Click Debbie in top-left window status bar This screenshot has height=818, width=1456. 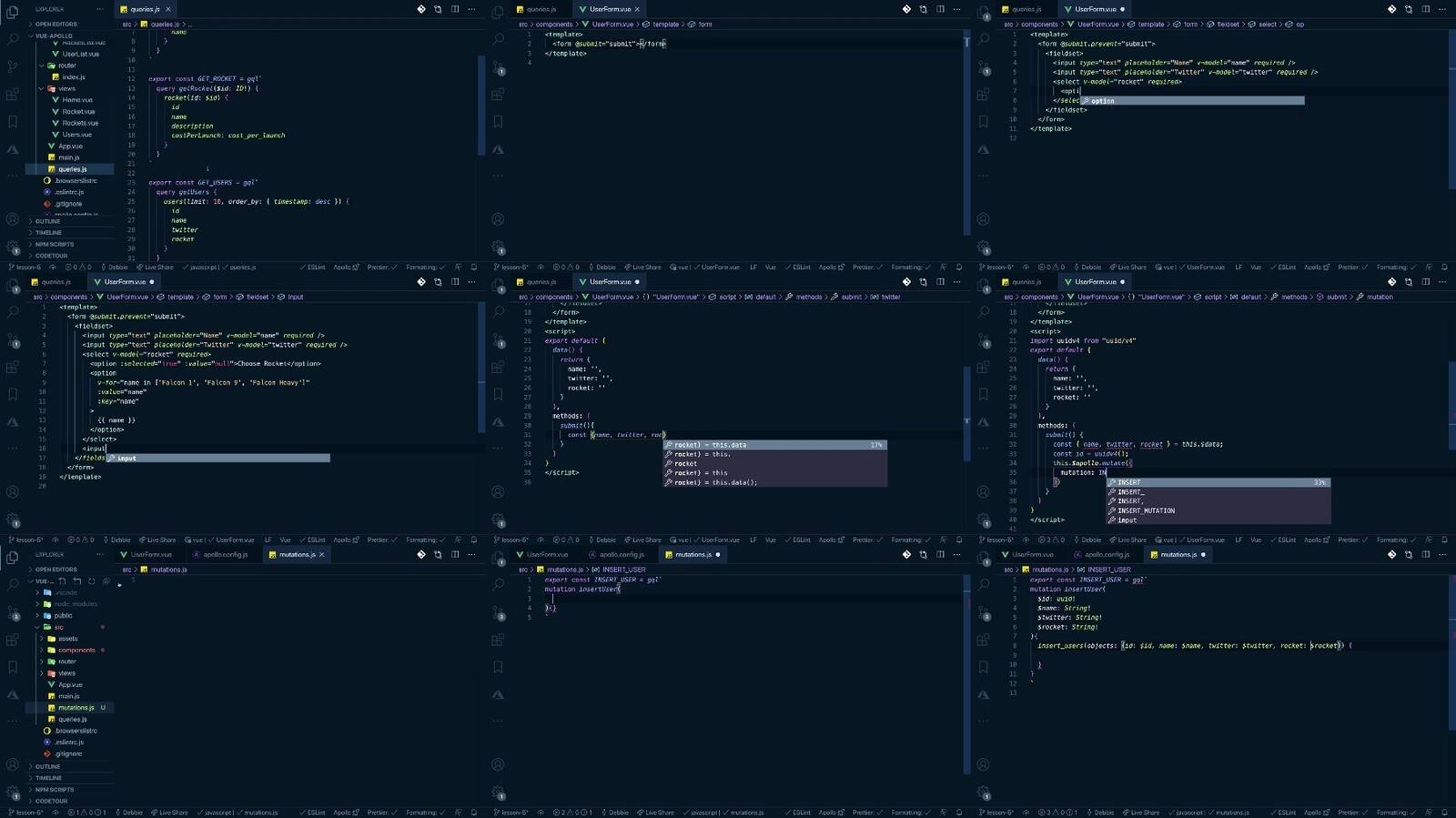coord(115,268)
